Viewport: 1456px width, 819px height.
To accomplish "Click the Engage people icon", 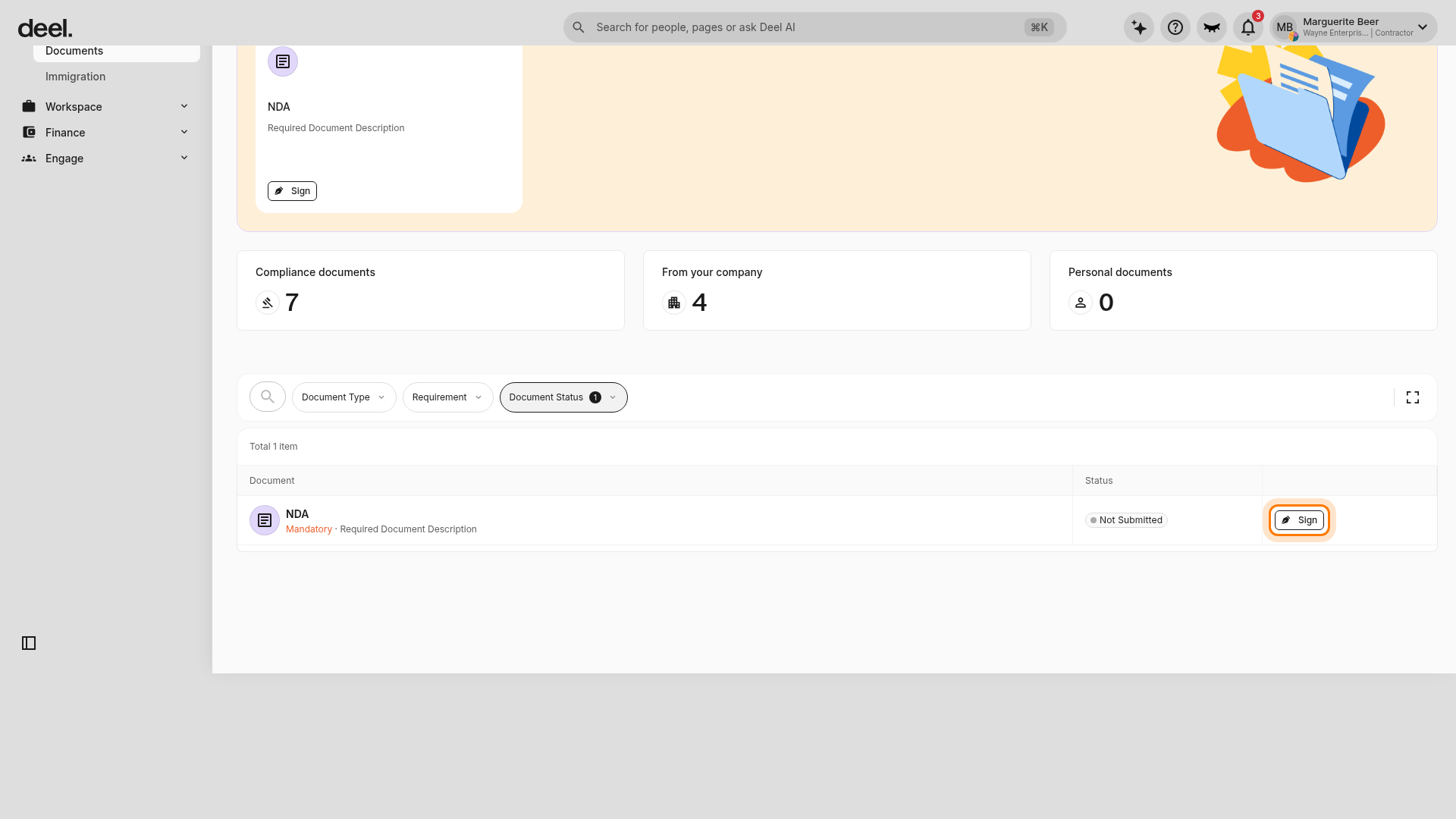I will 29,158.
